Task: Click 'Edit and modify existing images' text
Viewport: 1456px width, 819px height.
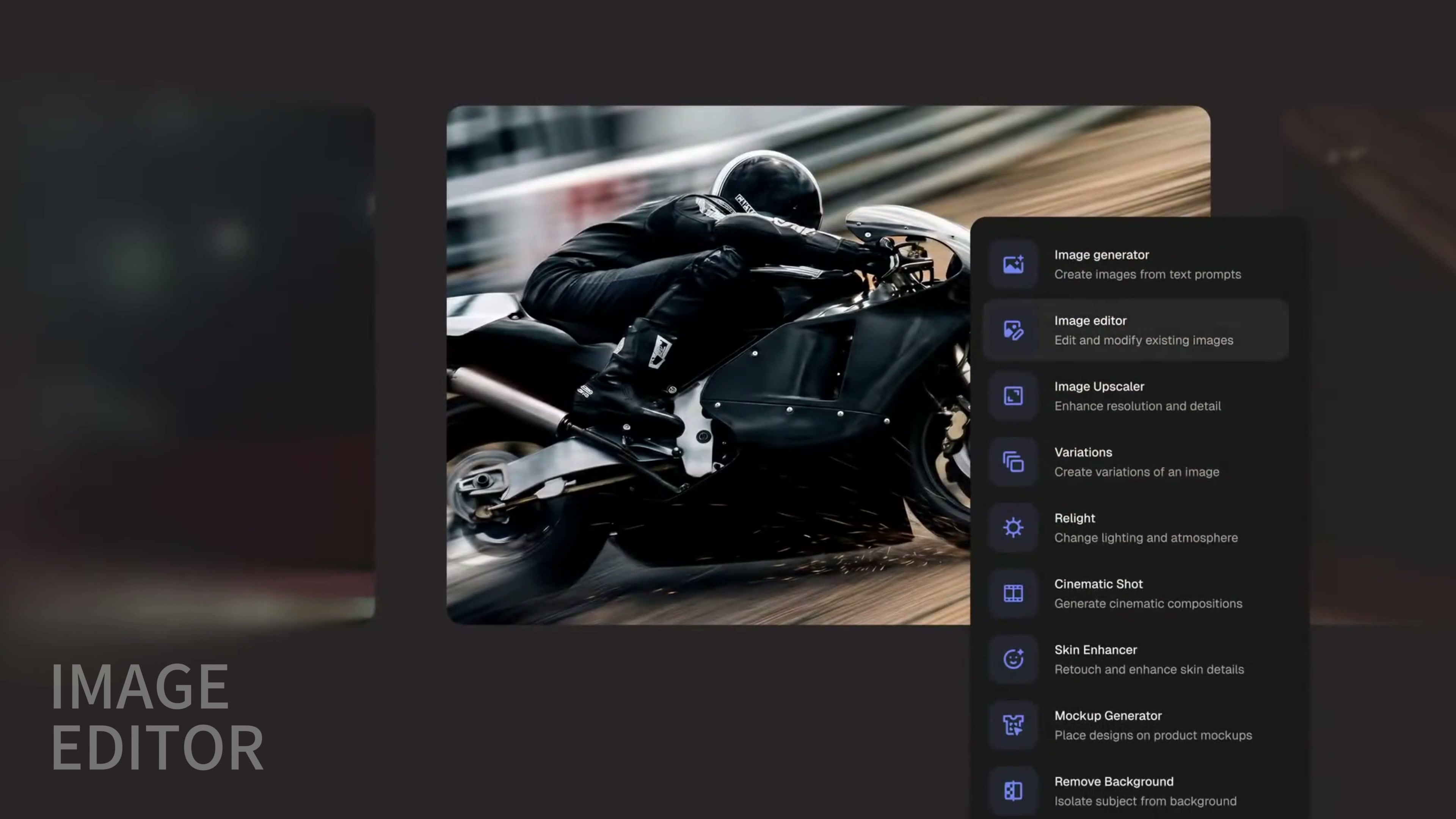Action: pyautogui.click(x=1144, y=340)
